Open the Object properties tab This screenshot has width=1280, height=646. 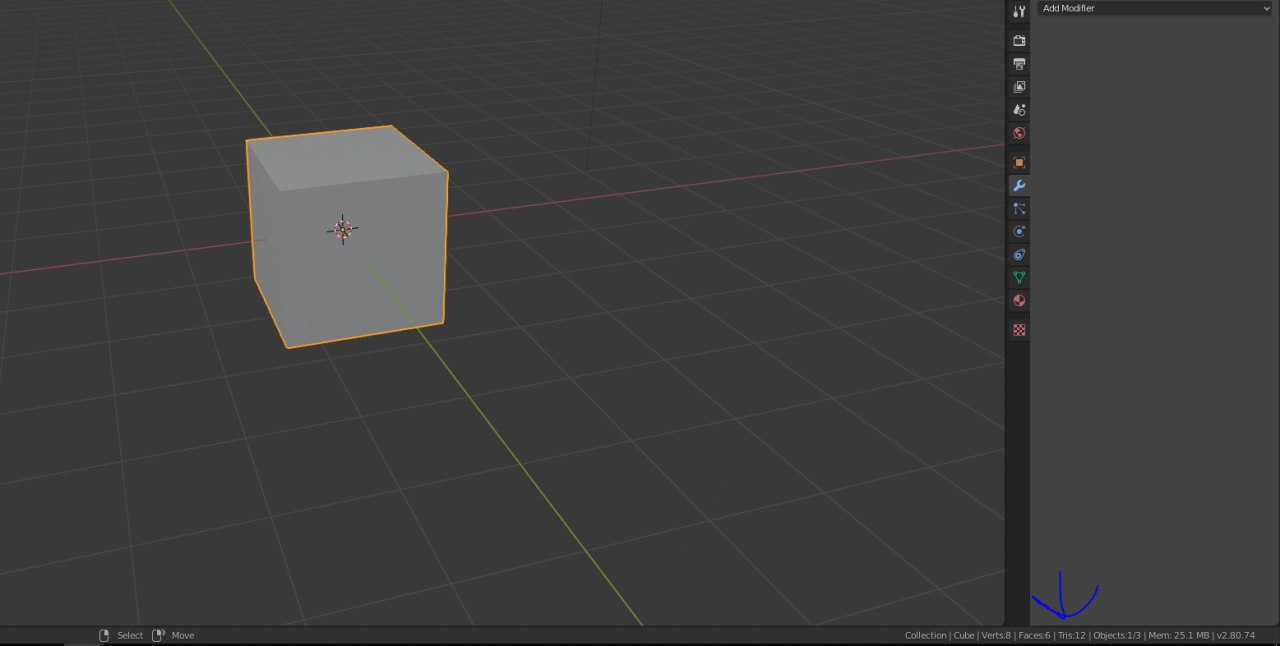[x=1019, y=162]
